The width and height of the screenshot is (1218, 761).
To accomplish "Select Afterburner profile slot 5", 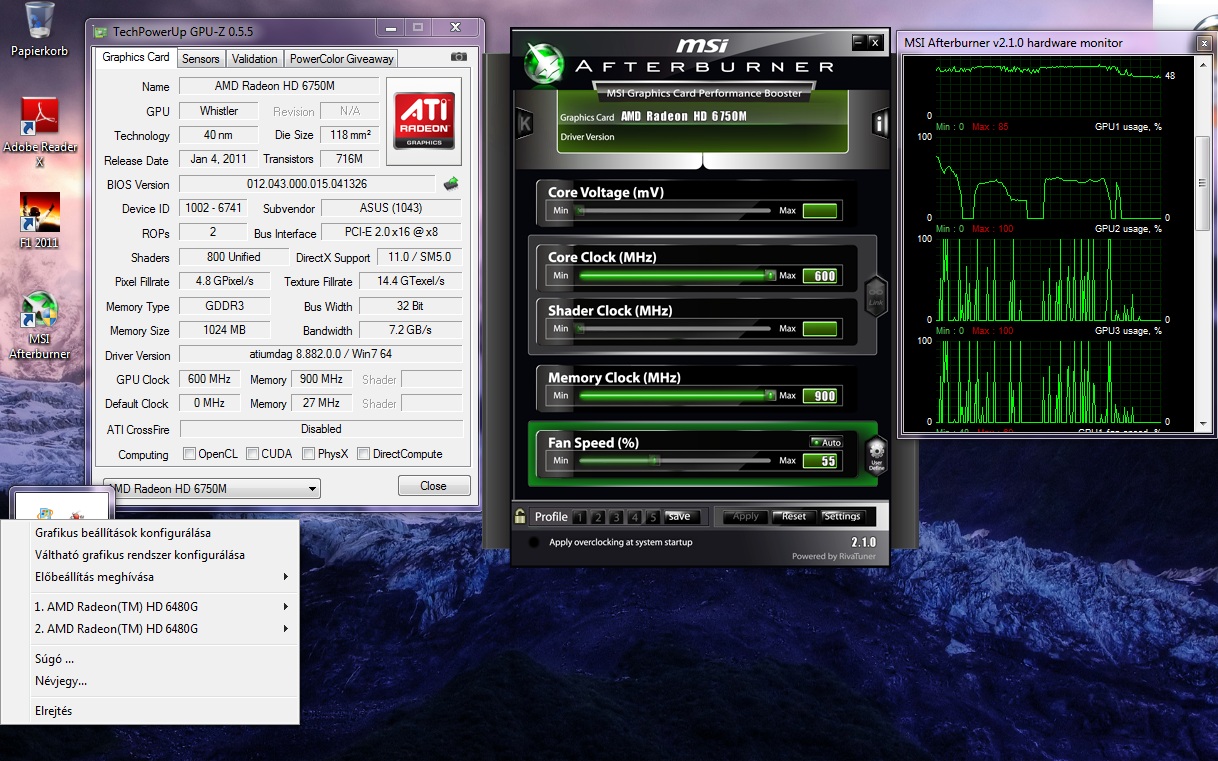I will 652,517.
